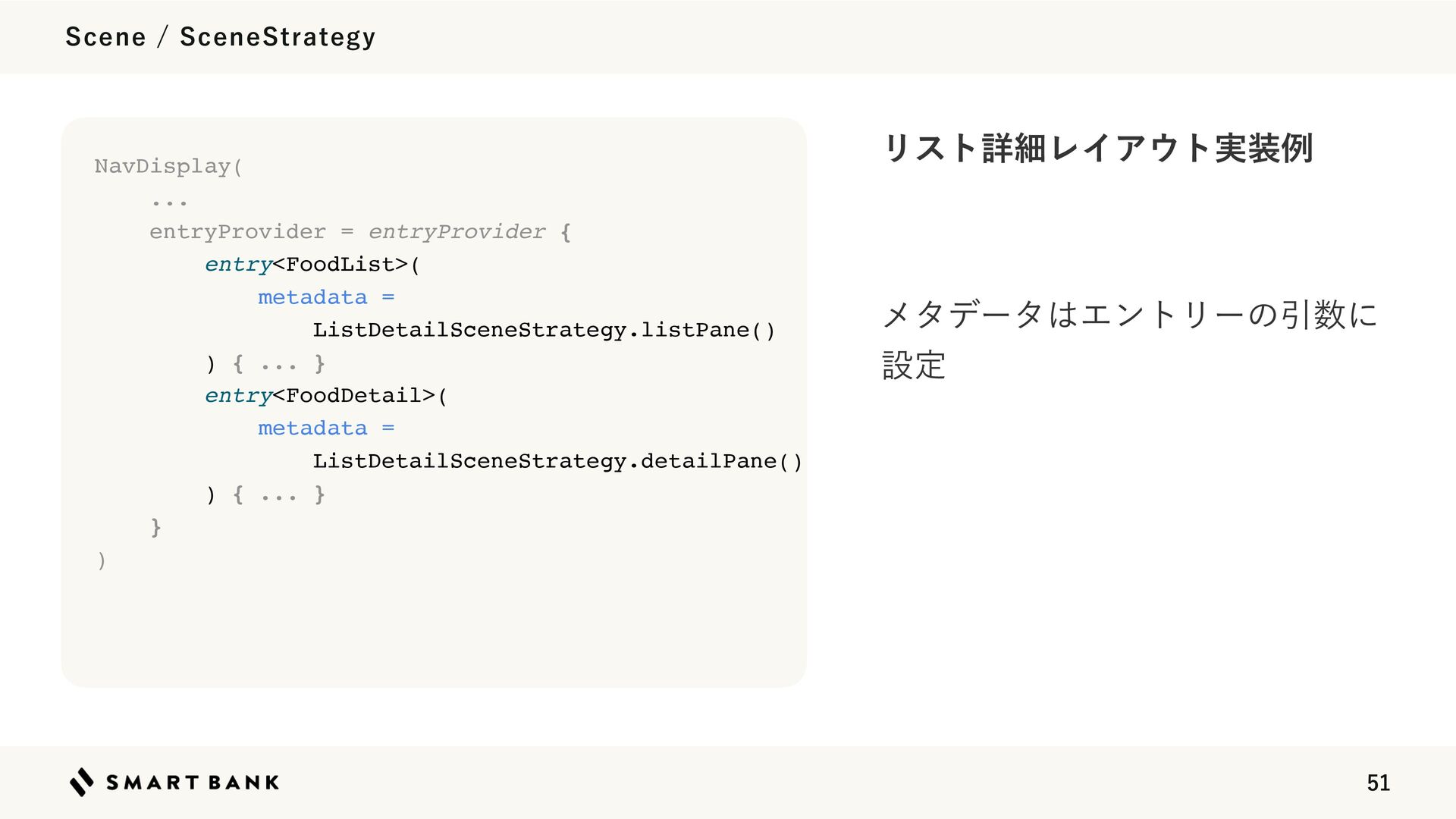Click the リスト詳細レイアウト実装例 heading
Viewport: 1456px width, 819px height.
tap(1098, 148)
